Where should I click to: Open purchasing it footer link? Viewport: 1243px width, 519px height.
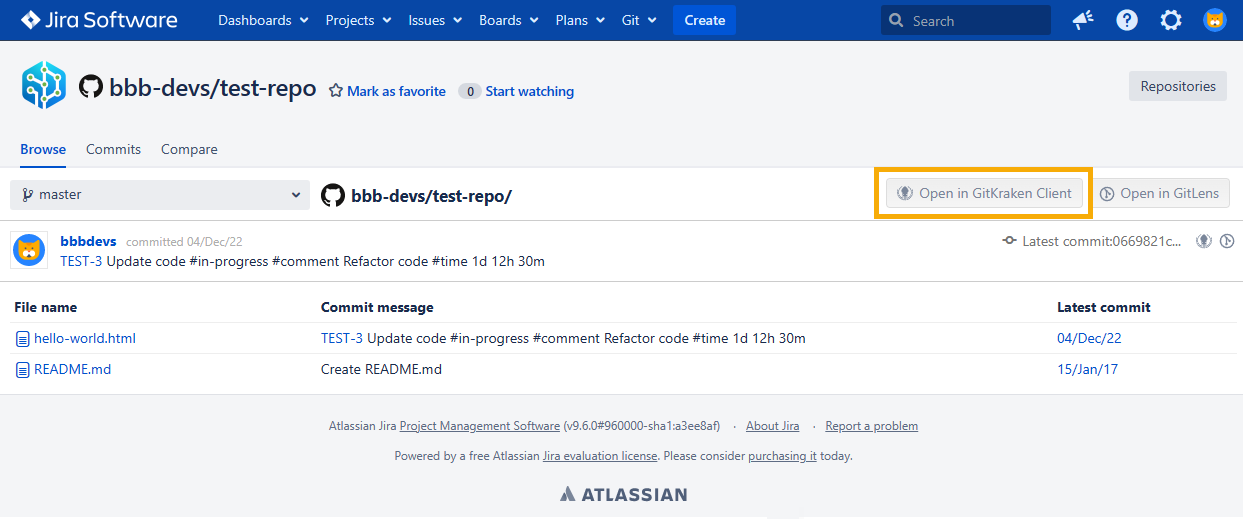pos(782,456)
